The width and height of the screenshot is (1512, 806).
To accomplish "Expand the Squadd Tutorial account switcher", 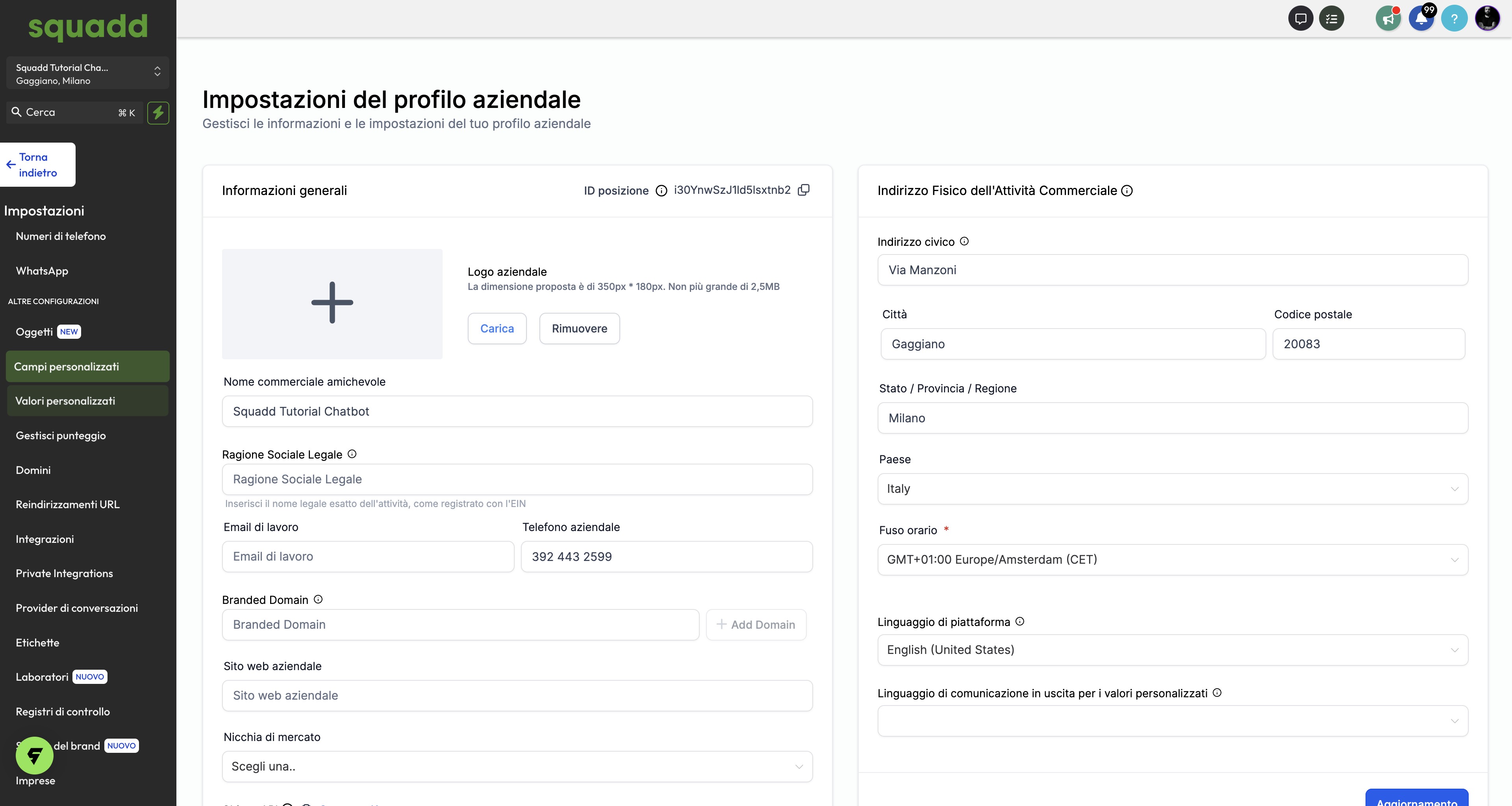I will [87, 73].
